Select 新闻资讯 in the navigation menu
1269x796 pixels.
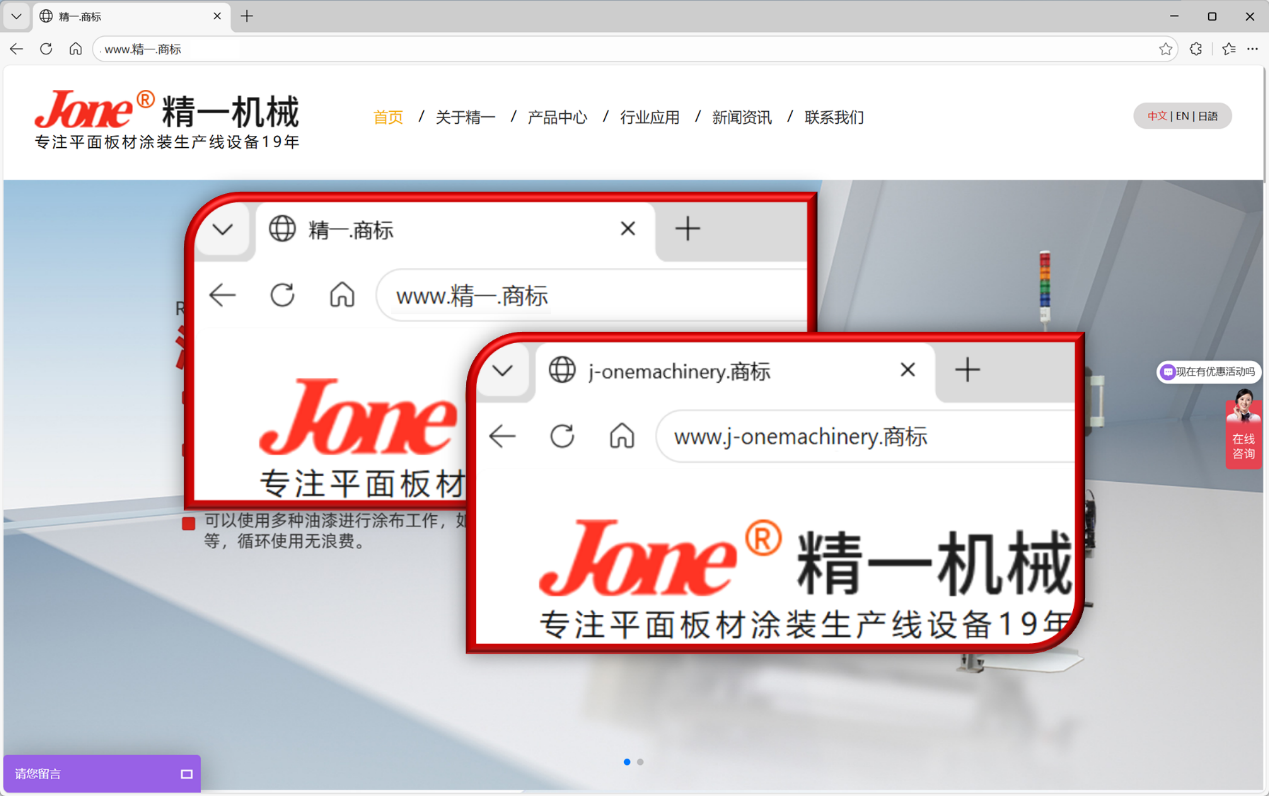click(742, 117)
